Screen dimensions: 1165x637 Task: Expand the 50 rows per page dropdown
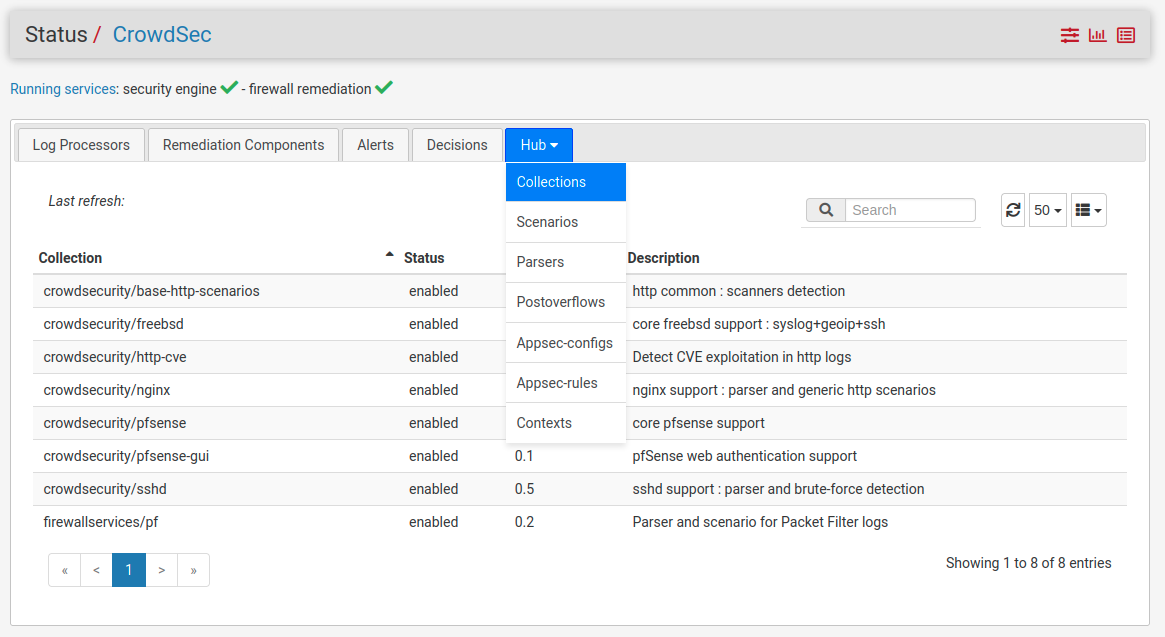[1047, 210]
